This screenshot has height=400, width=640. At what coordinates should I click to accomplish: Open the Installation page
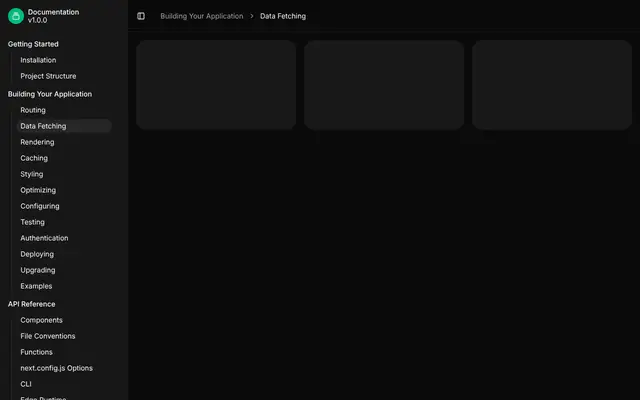[38, 60]
